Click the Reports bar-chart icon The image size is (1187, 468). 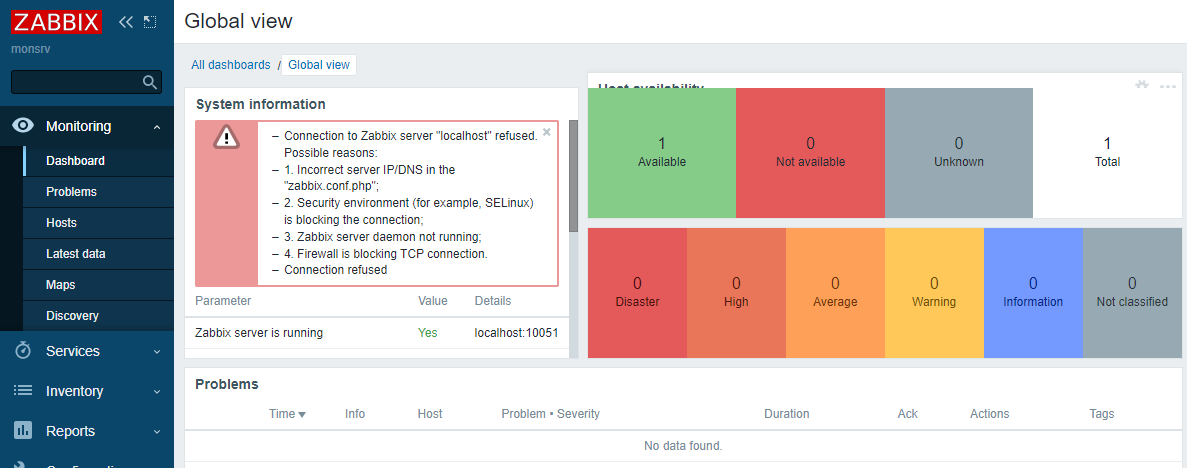coord(23,431)
